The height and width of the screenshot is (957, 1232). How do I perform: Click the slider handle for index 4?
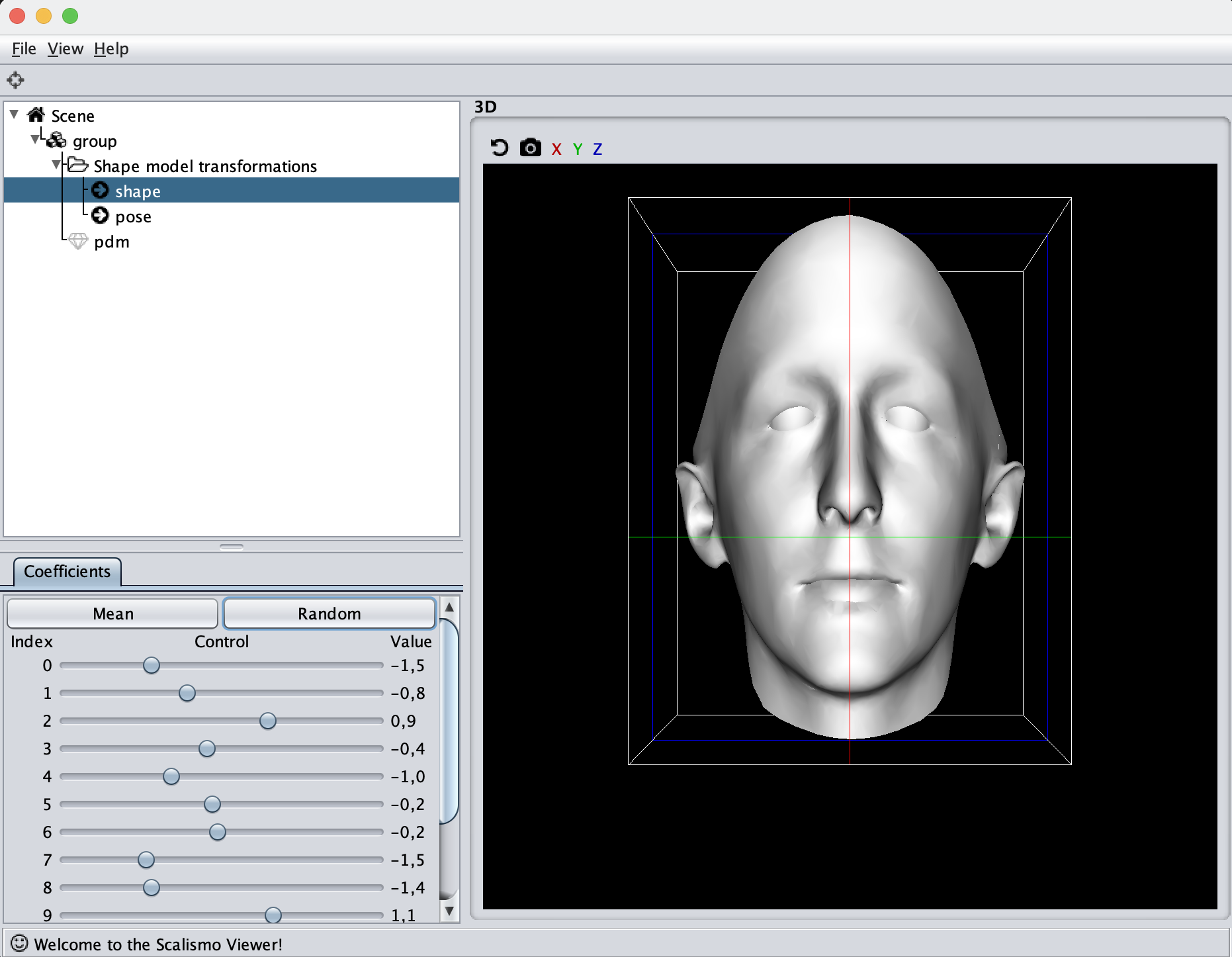[171, 776]
